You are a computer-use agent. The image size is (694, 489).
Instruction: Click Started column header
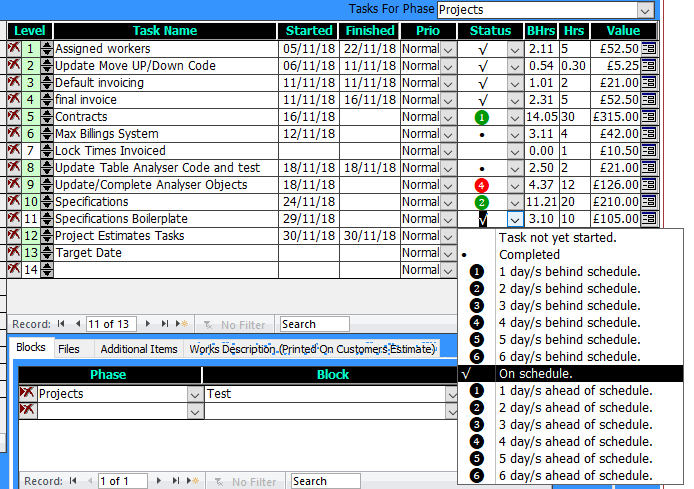(x=308, y=31)
